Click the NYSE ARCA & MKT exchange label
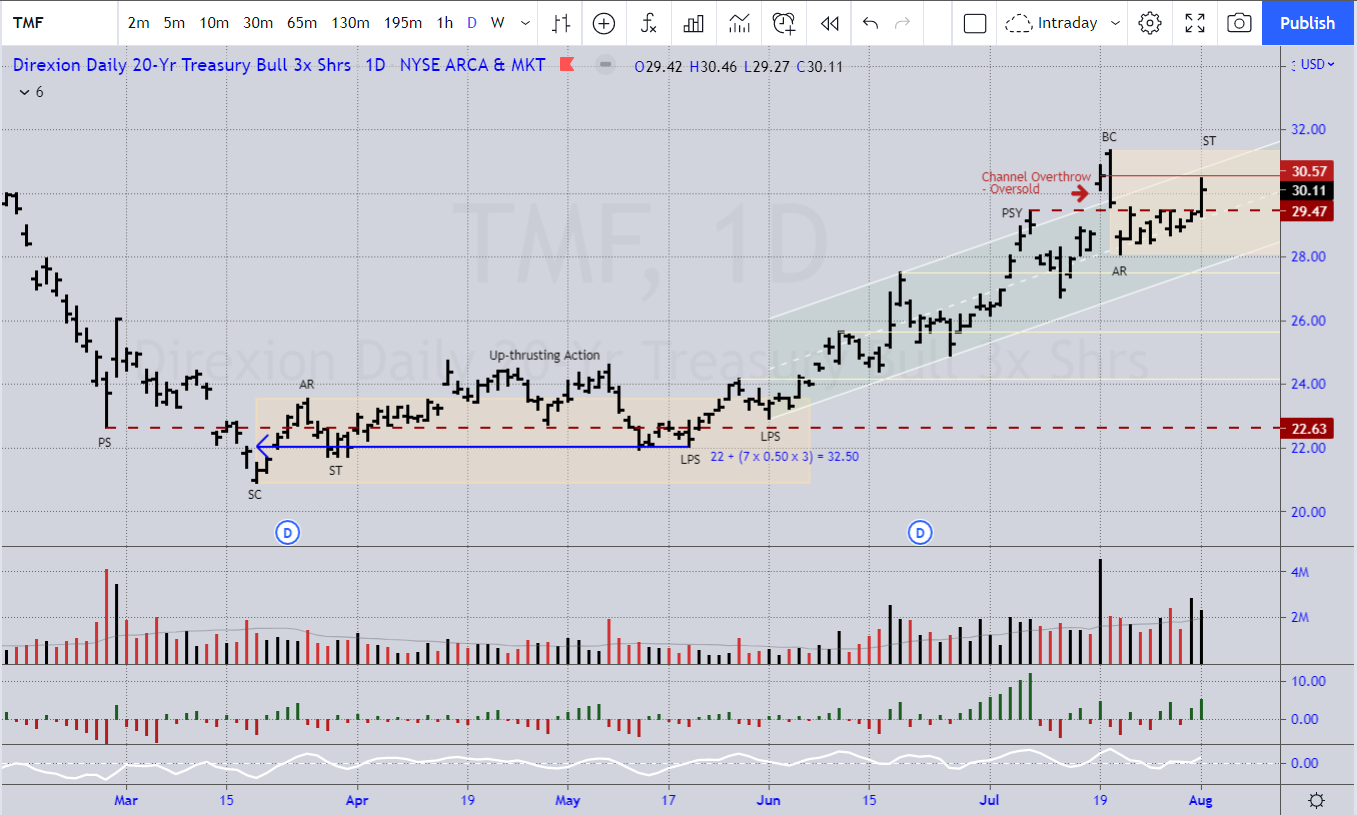 (473, 65)
